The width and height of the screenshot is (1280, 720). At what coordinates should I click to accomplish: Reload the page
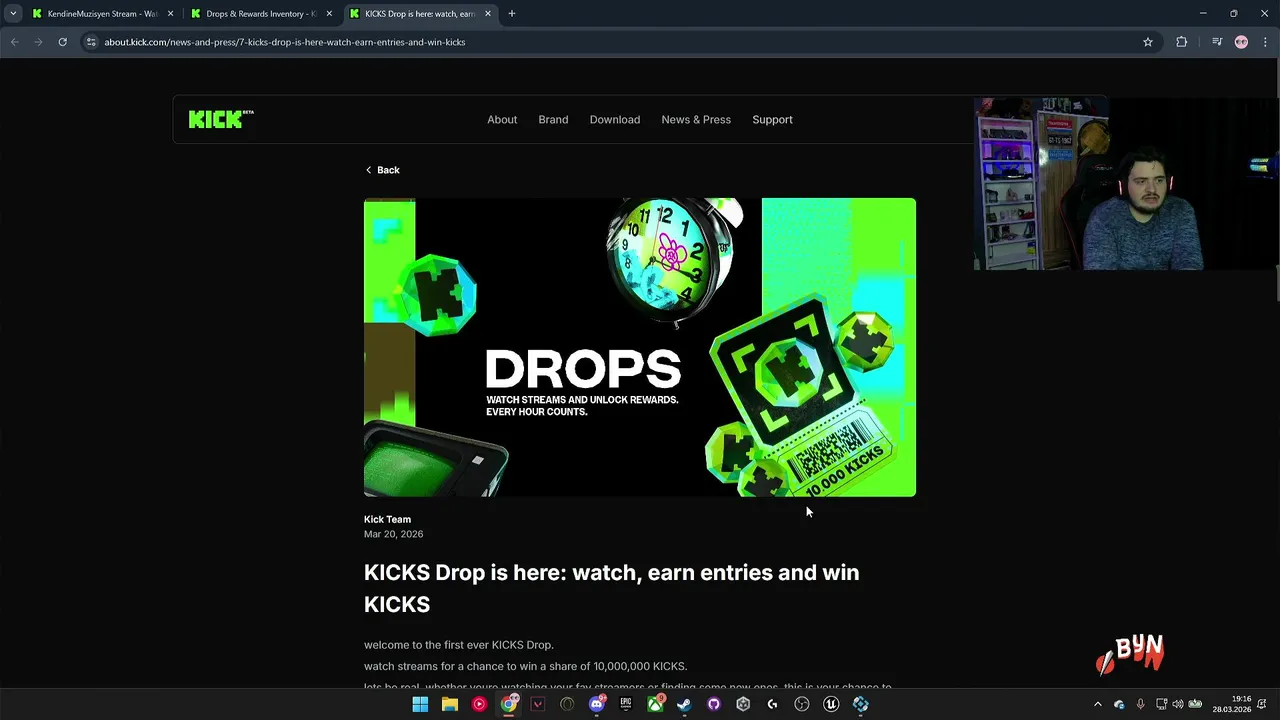[62, 42]
